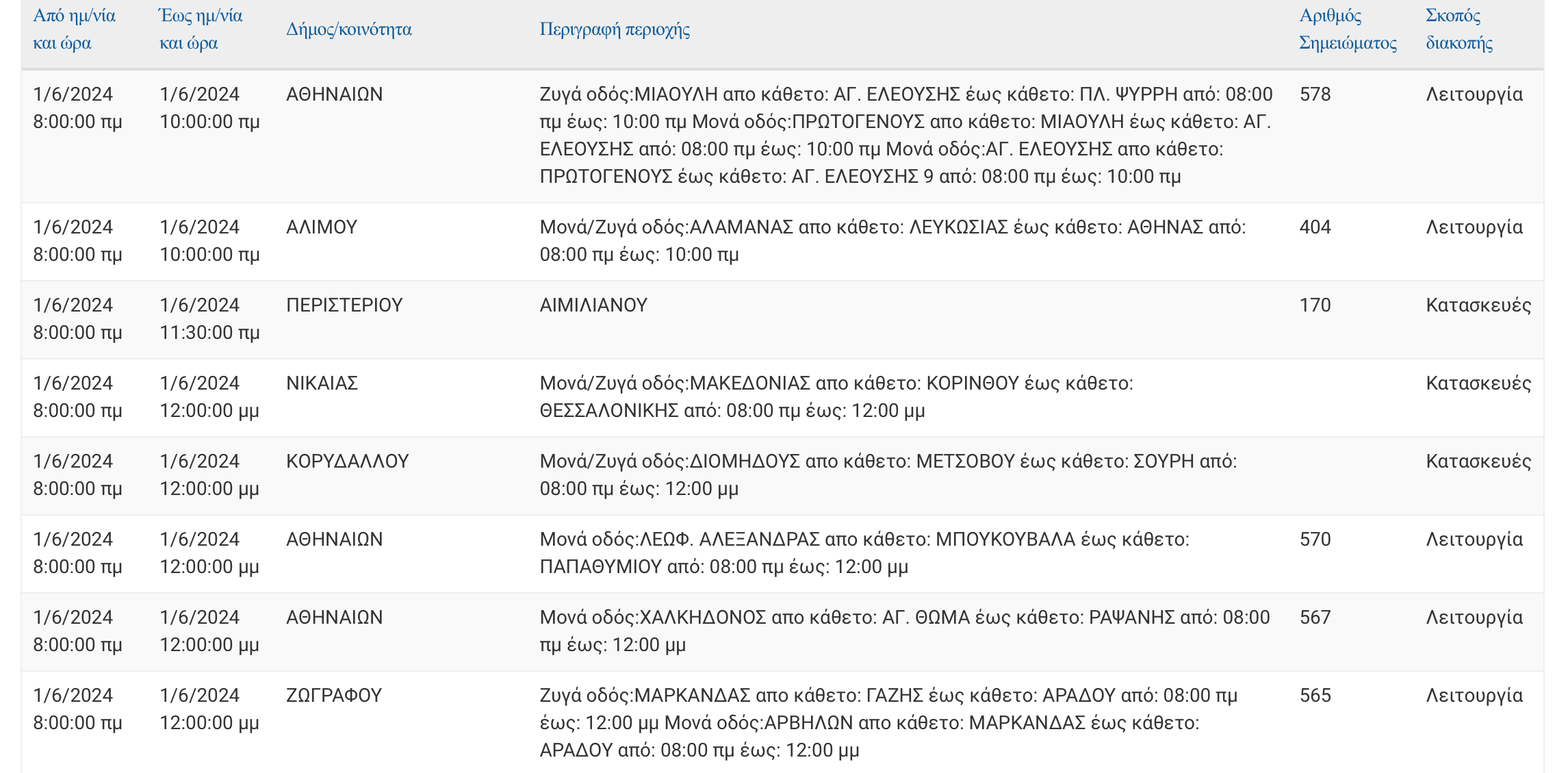Click the Δήμος/κοινότητα column header
1568x773 pixels.
348,29
